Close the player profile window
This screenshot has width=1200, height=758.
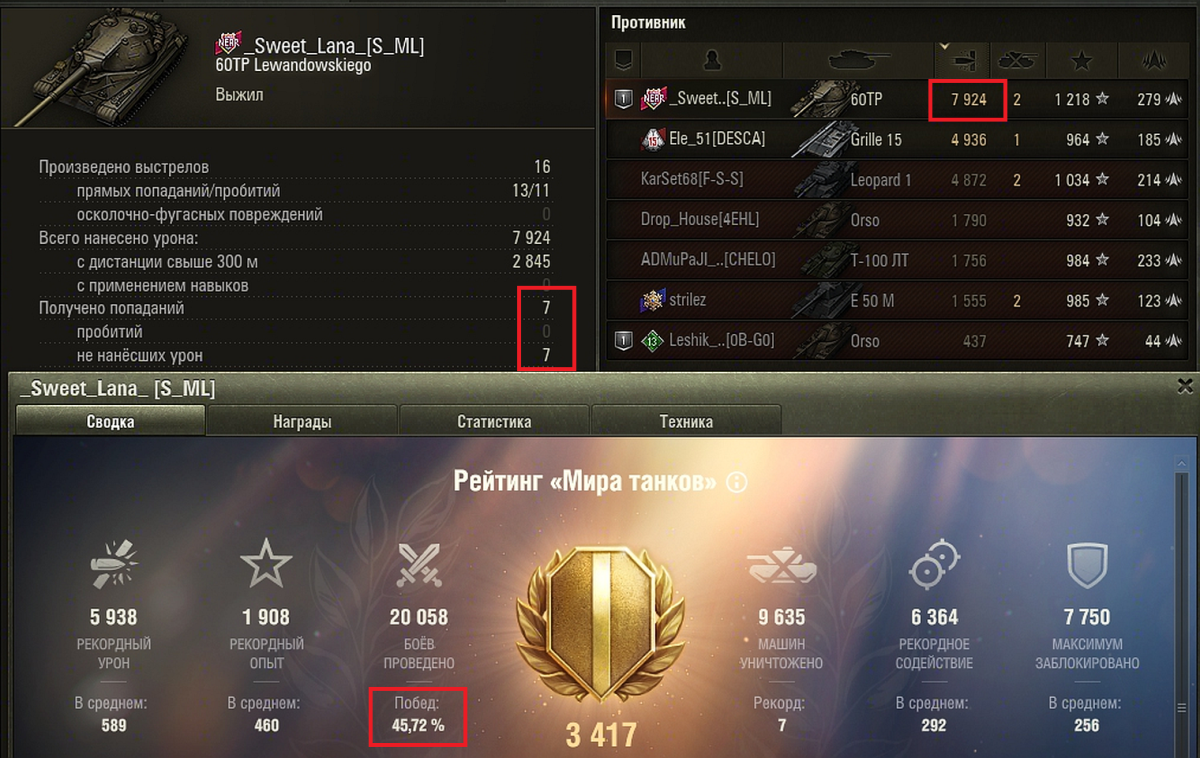(1185, 385)
